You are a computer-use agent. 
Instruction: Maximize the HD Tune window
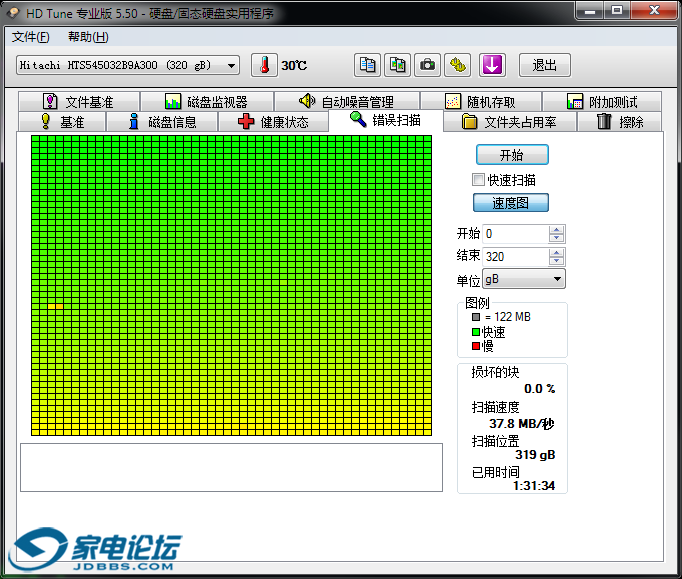click(617, 10)
